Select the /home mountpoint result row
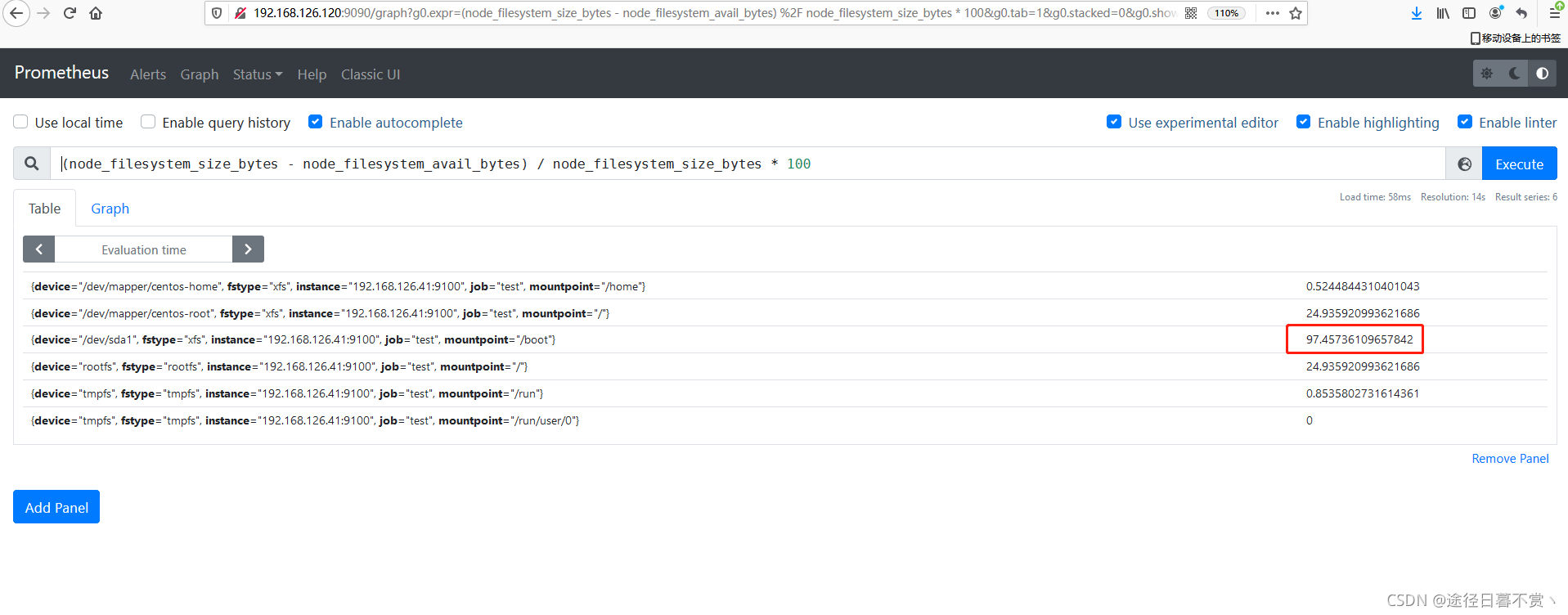The image size is (1568, 615). click(785, 286)
